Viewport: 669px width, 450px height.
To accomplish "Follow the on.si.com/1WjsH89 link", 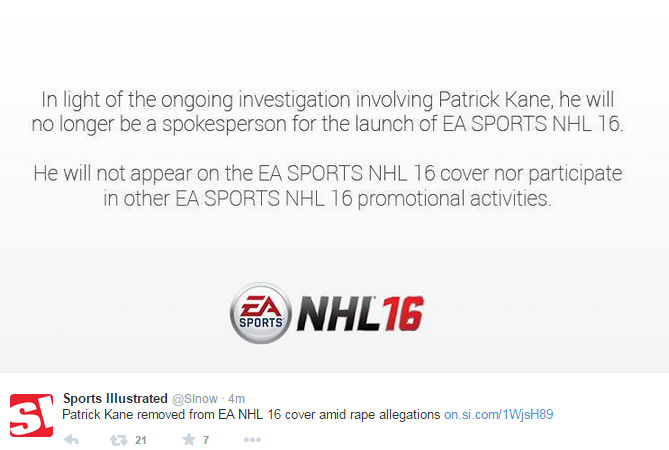I will (x=499, y=415).
